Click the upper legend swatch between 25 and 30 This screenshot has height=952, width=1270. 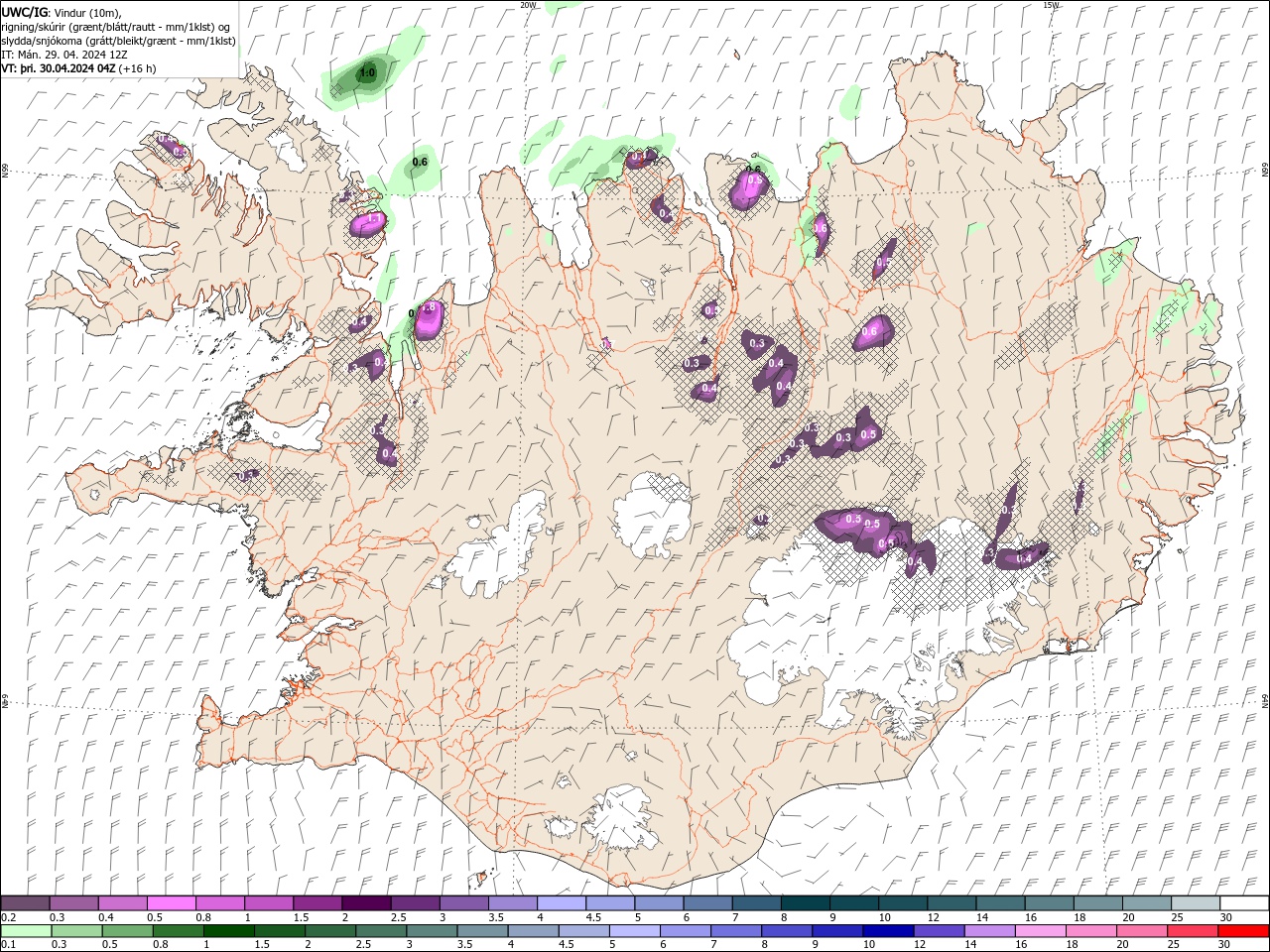tap(1195, 903)
